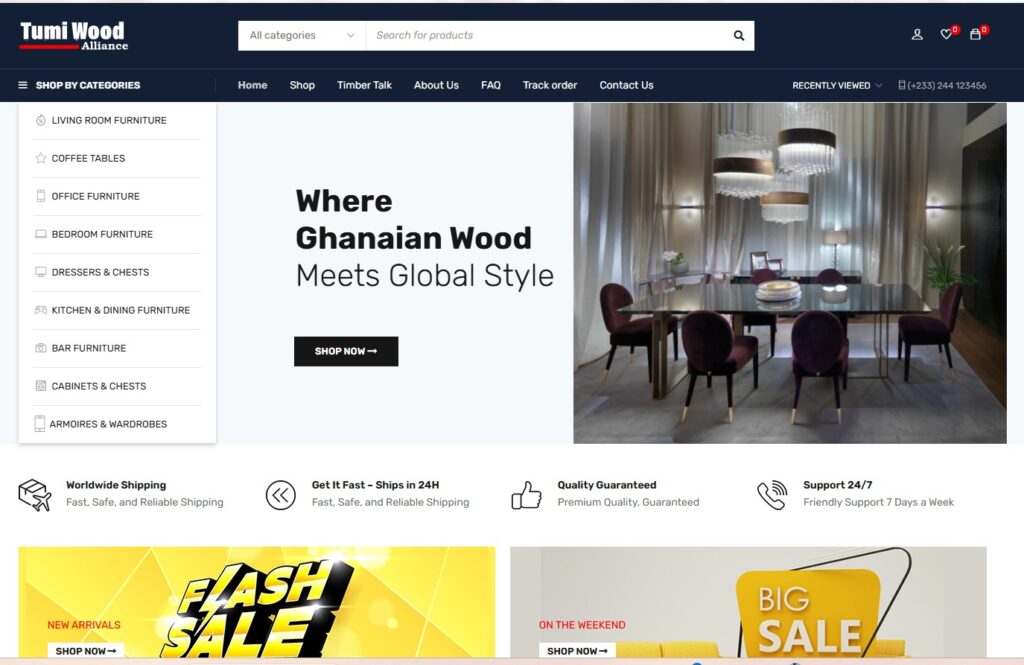Expand the All categories dropdown
The image size is (1024, 665).
tap(302, 35)
